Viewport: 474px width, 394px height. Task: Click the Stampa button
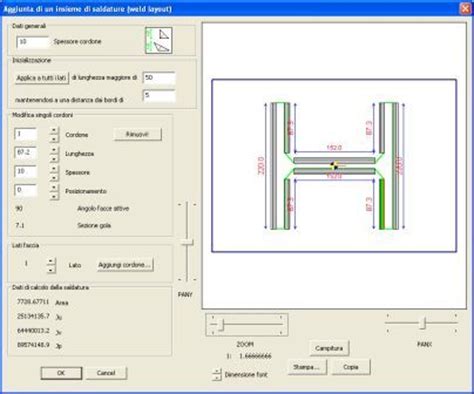pos(307,367)
